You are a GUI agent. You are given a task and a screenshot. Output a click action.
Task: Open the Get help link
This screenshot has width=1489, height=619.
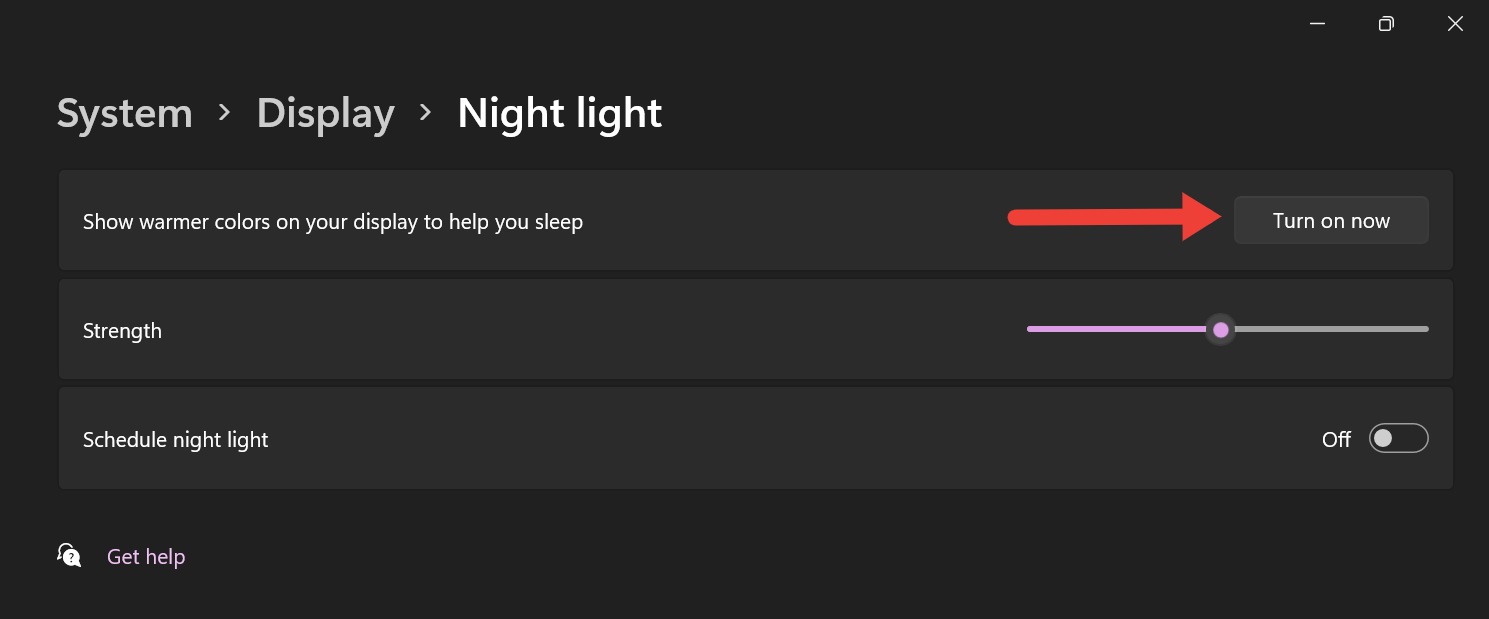pos(146,557)
